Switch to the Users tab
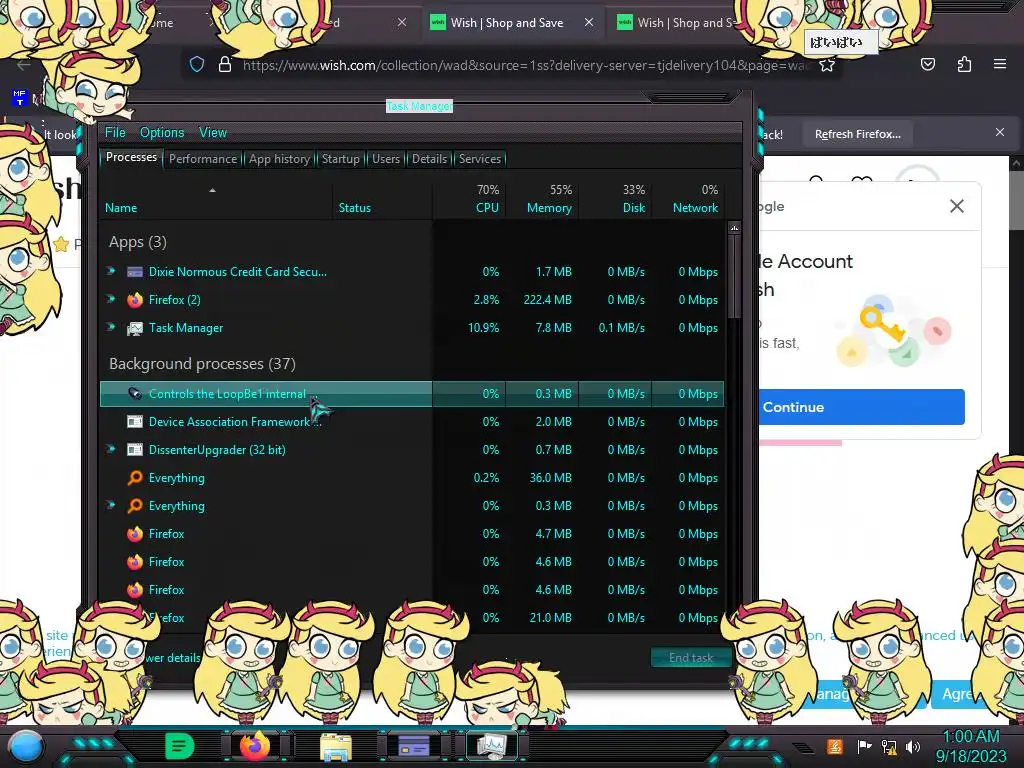The height and width of the screenshot is (768, 1024). click(385, 159)
